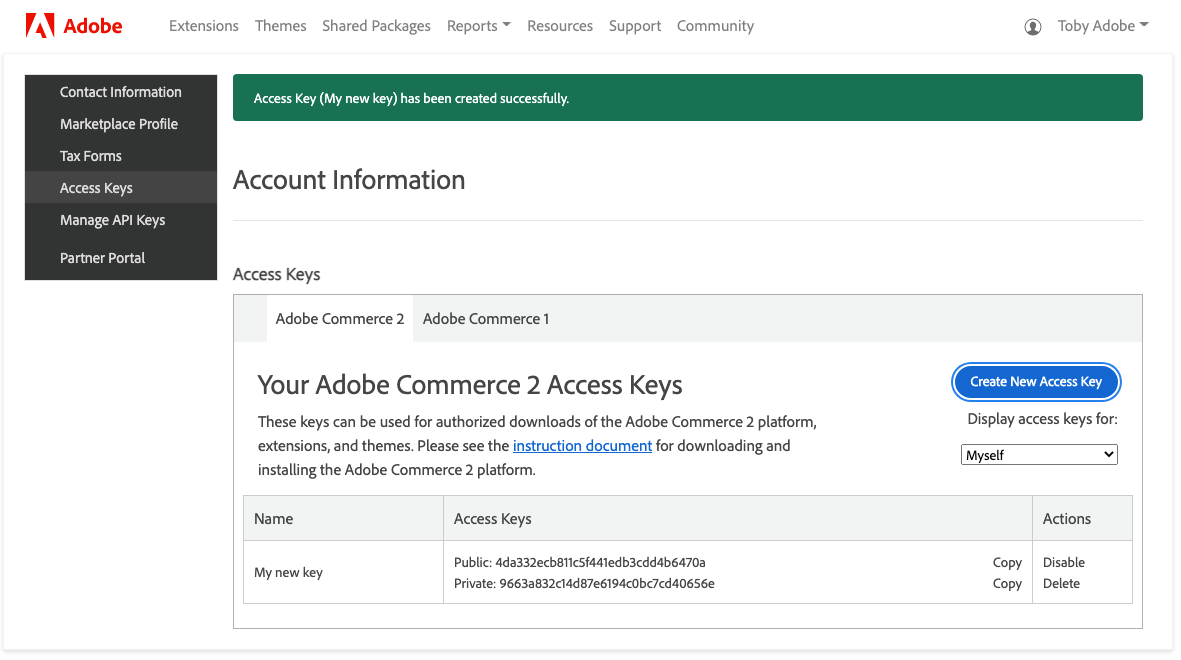Visit the Community page

[x=715, y=26]
